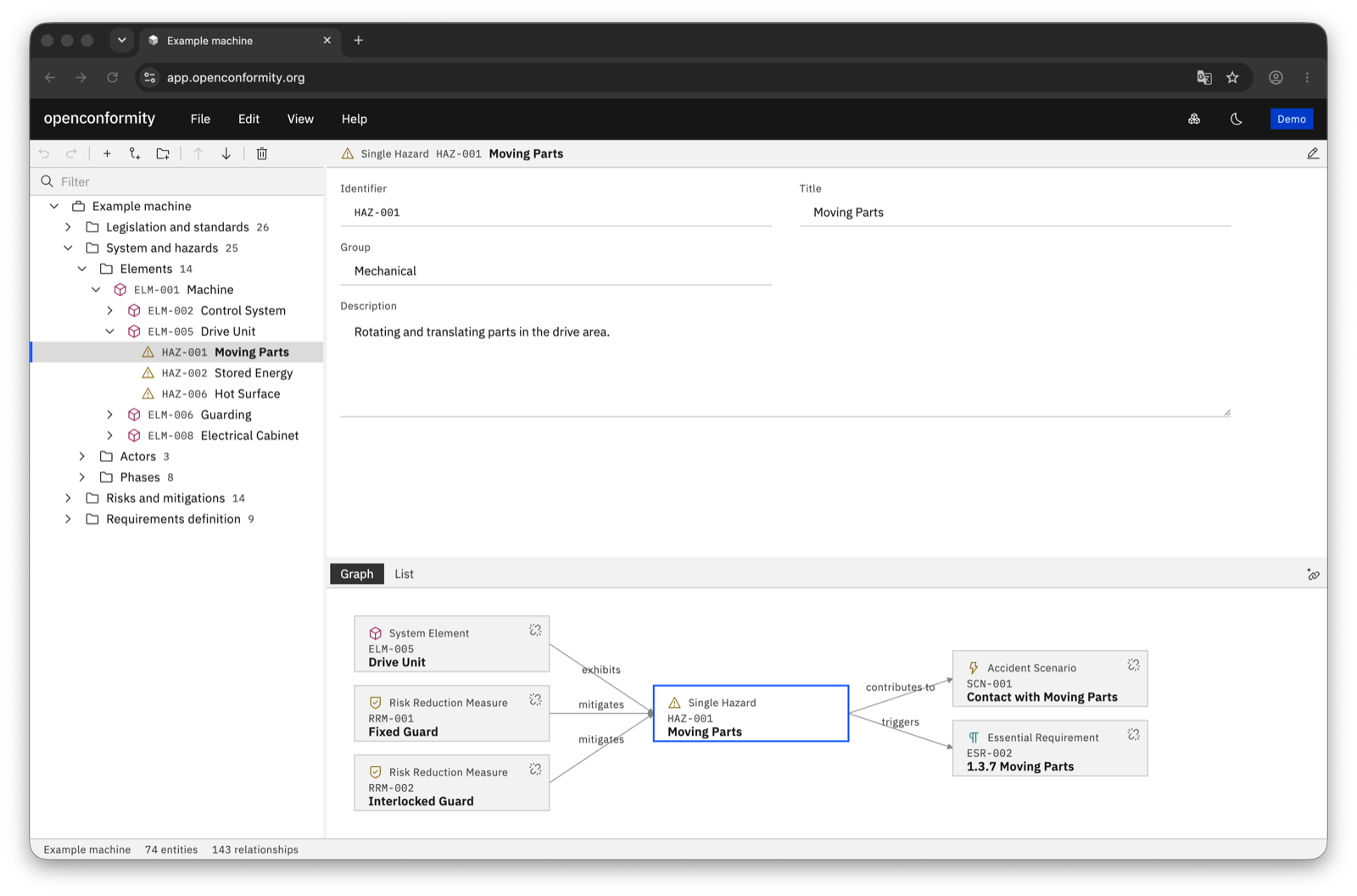Viewport: 1357px width, 896px height.
Task: Switch to the List tab
Action: (x=404, y=574)
